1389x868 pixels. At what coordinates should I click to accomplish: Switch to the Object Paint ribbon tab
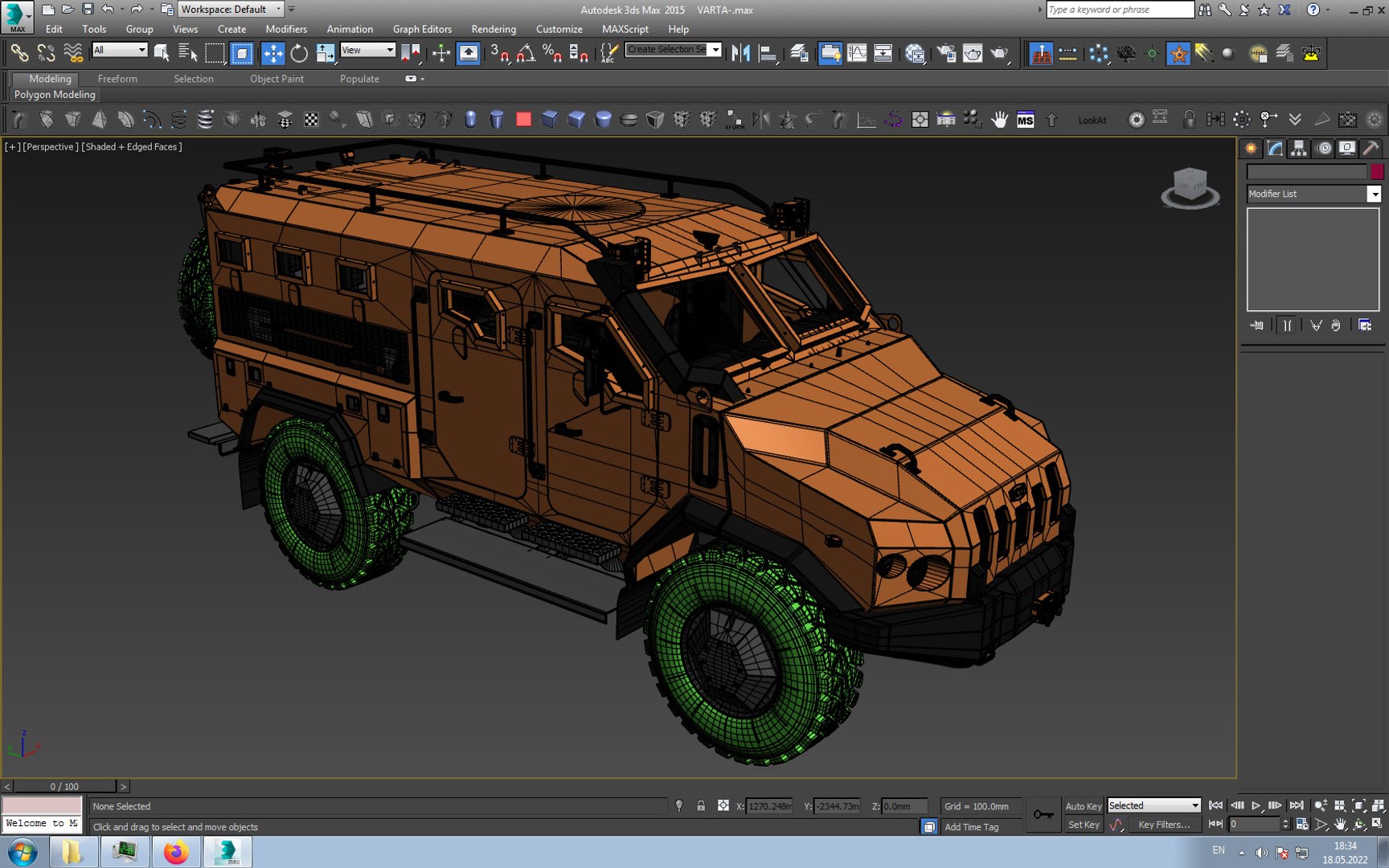coord(277,79)
